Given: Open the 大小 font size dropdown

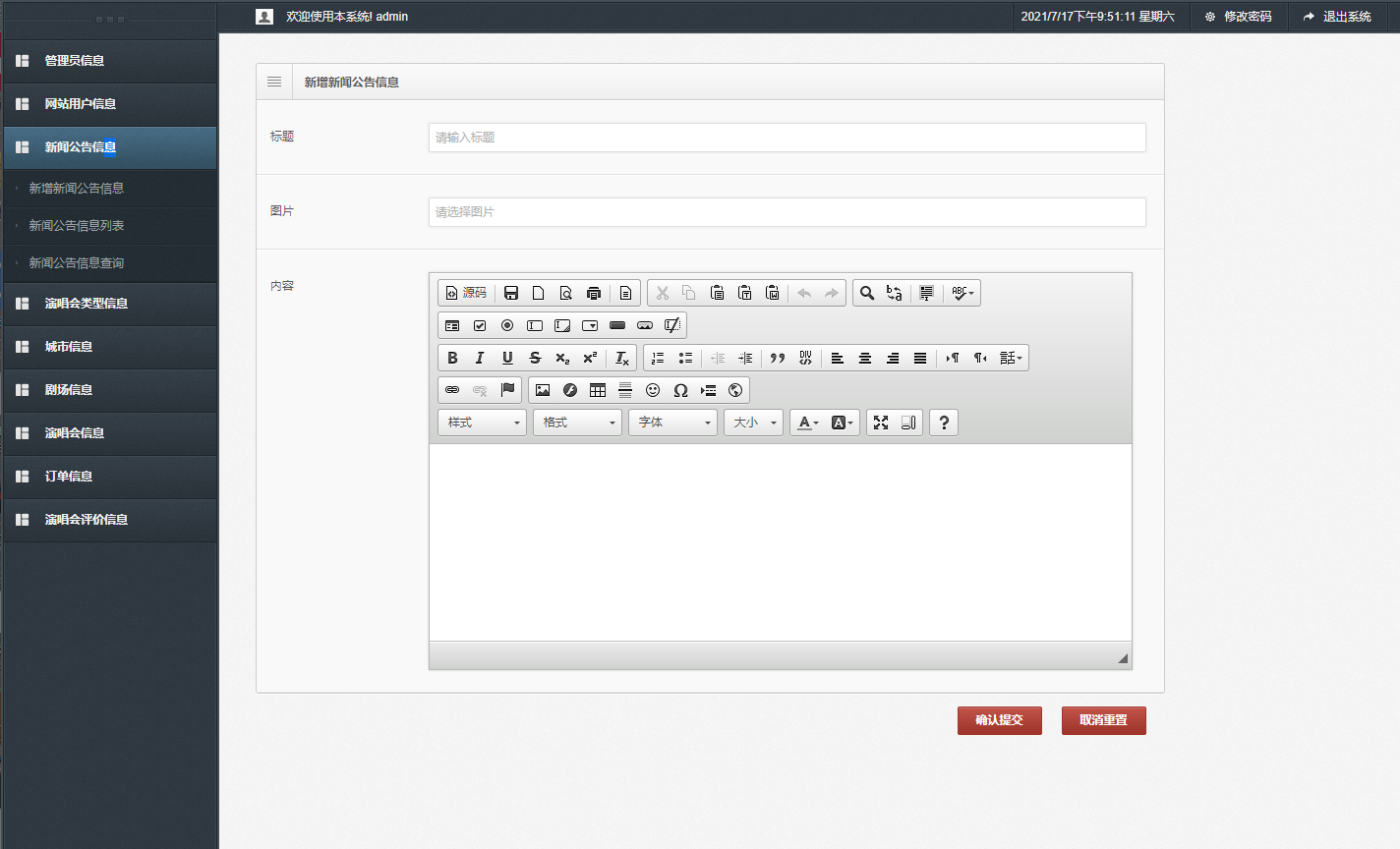Looking at the screenshot, I should coord(754,423).
